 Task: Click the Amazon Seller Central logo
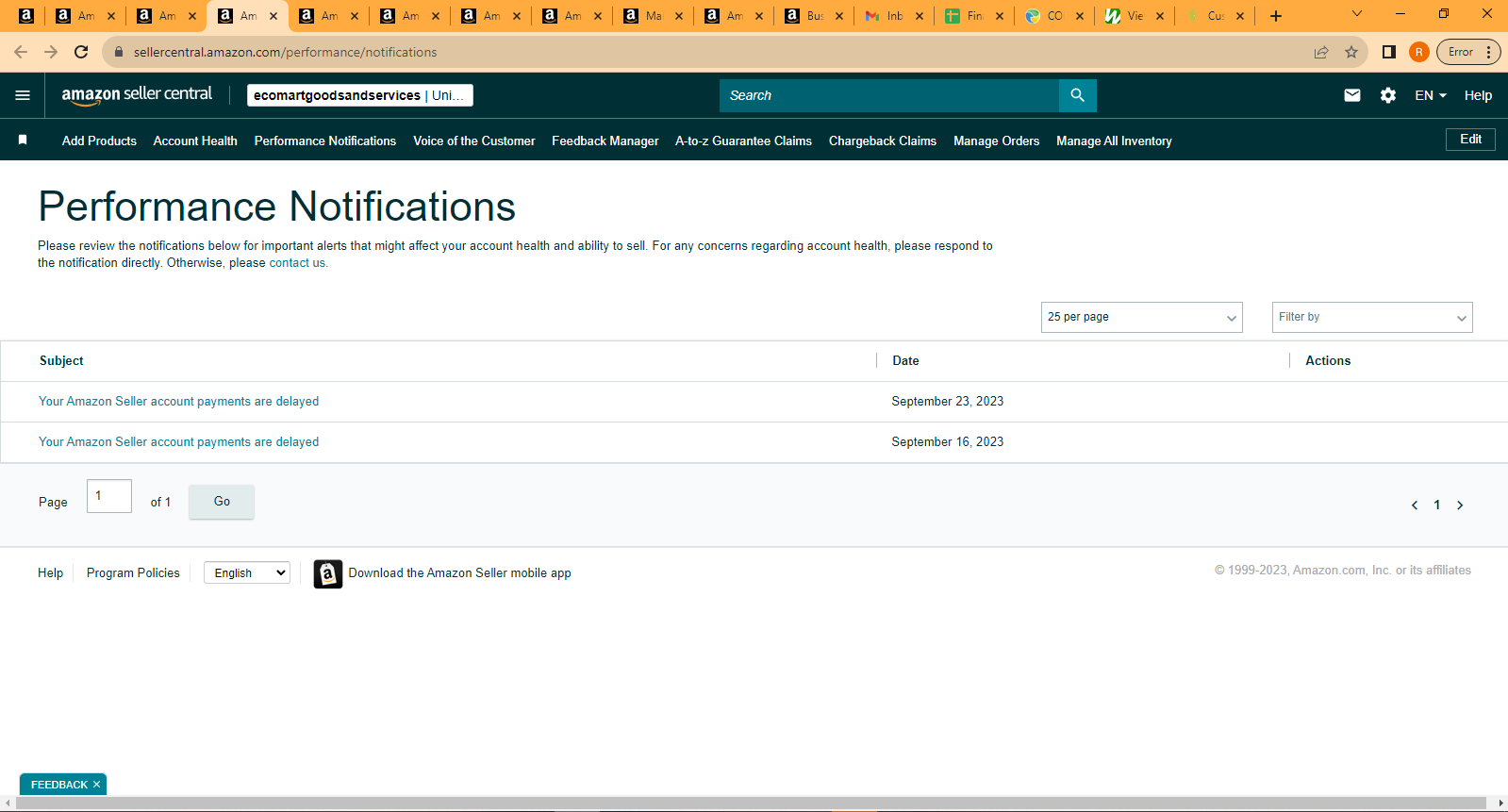[x=137, y=94]
